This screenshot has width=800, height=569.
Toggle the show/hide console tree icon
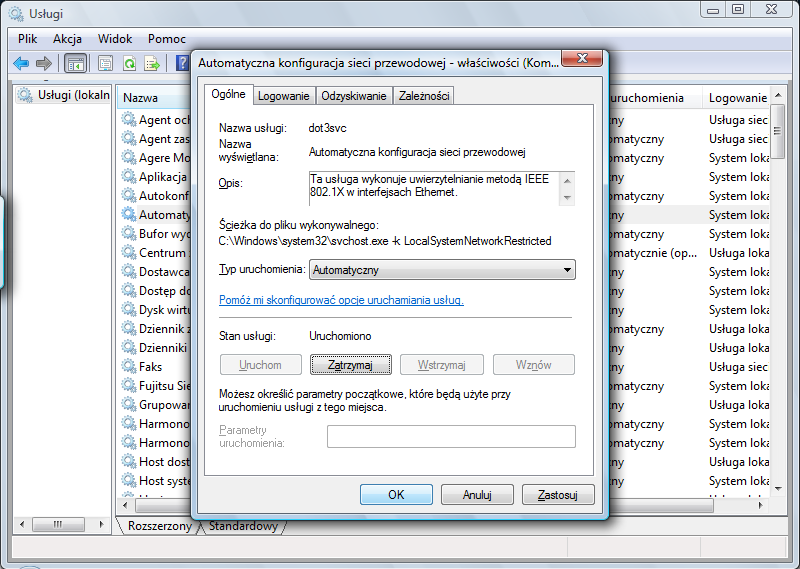point(75,63)
